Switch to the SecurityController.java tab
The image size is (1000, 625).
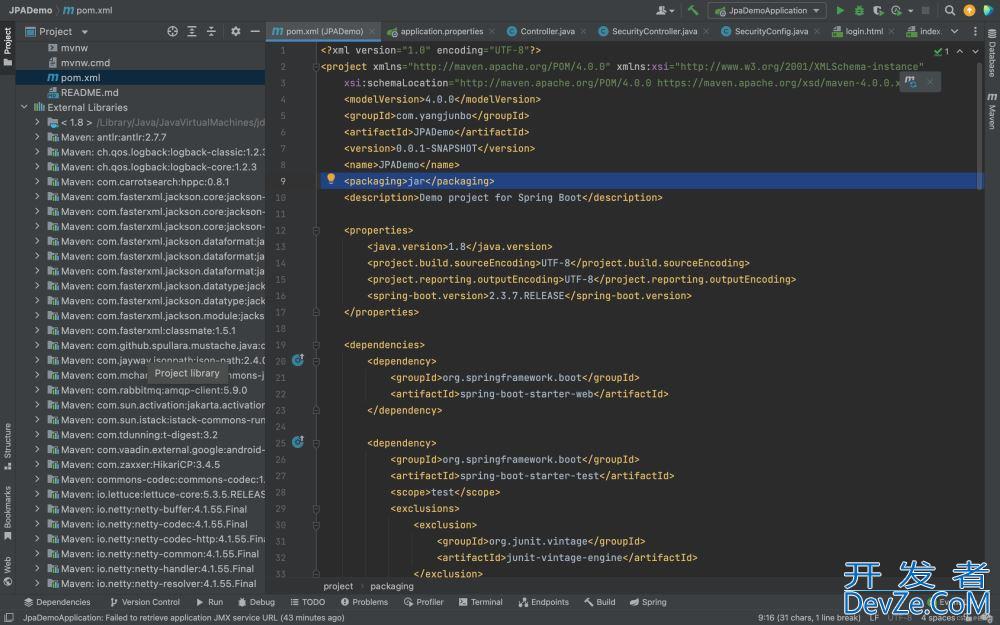pos(654,31)
